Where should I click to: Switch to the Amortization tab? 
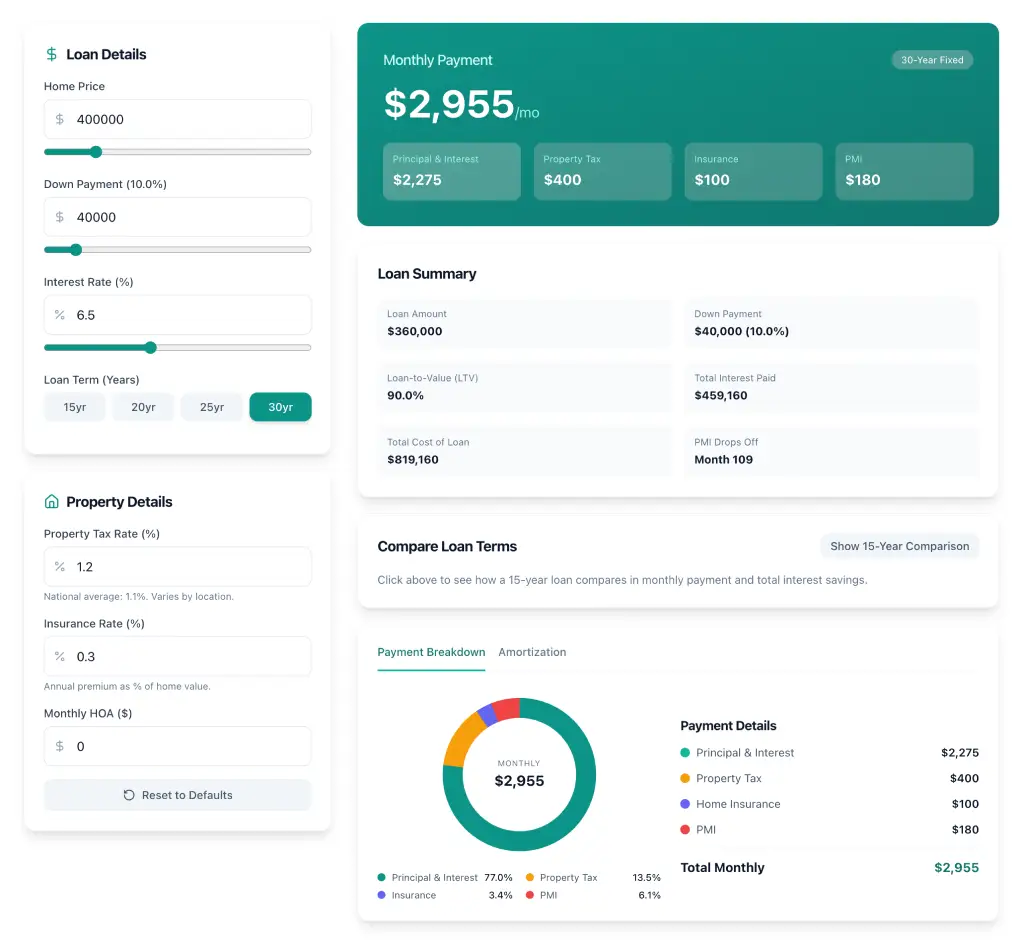point(532,652)
